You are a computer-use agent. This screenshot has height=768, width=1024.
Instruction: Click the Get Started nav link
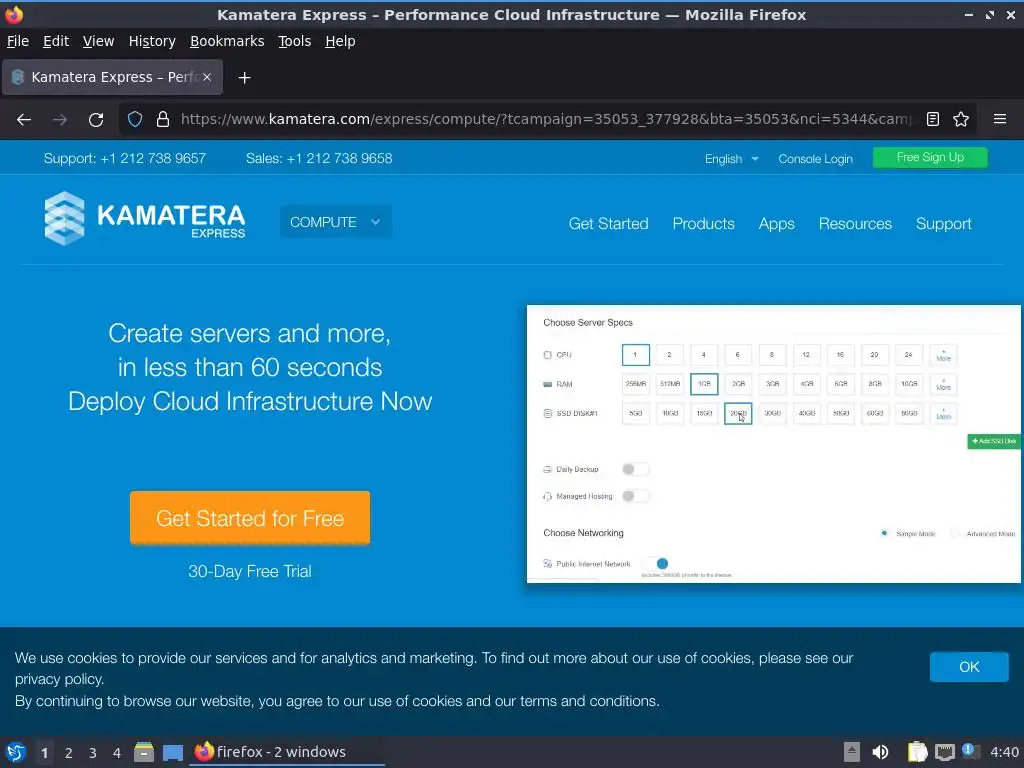click(608, 224)
